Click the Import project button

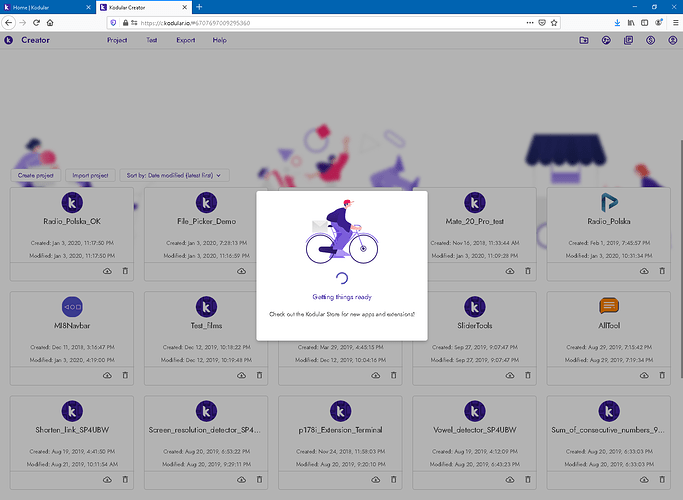[x=90, y=175]
